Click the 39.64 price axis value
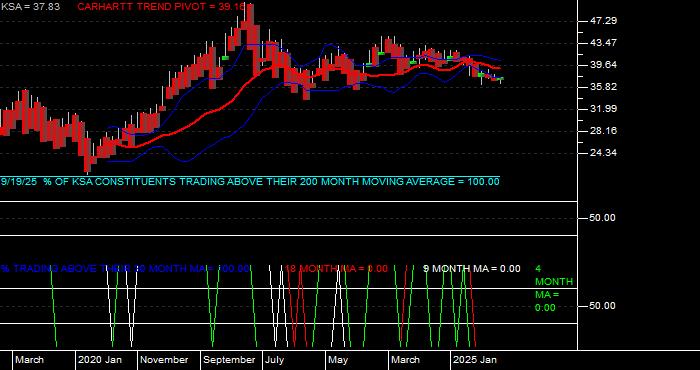This screenshot has width=700, height=370. [x=603, y=65]
